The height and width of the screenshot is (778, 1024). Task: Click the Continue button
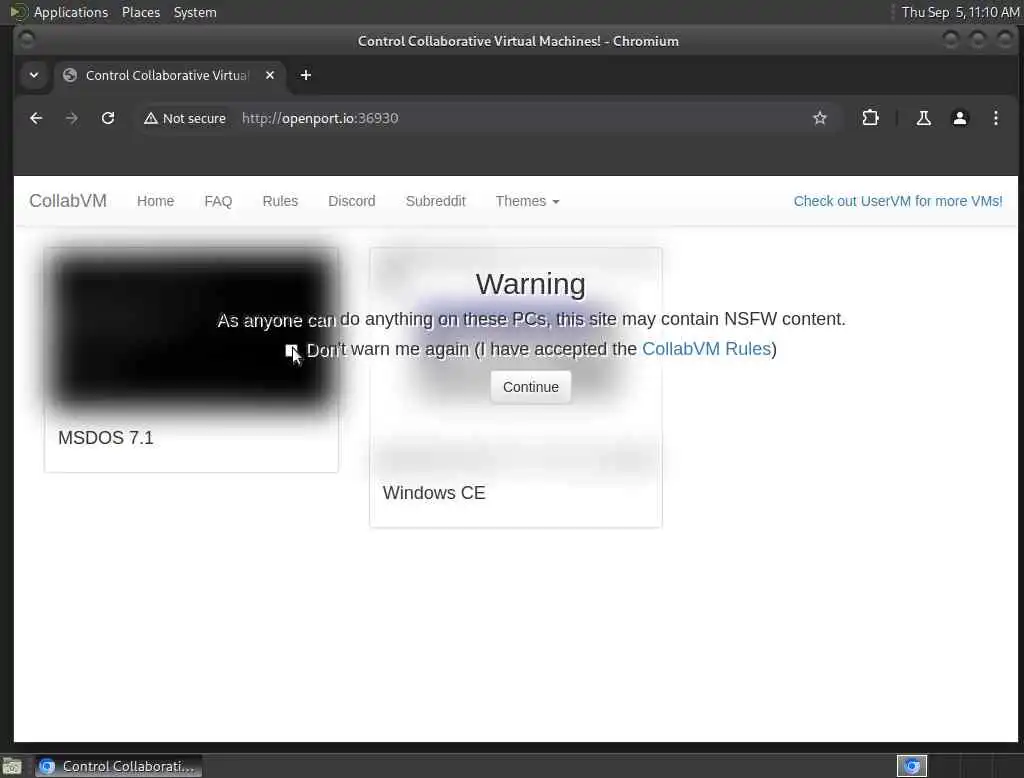(530, 387)
